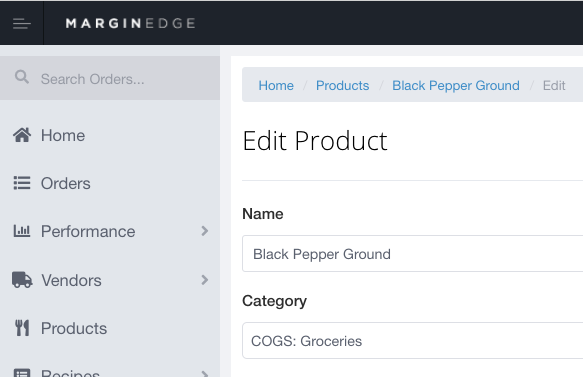Click the Home house icon in sidebar
Screen dimensions: 583x377
click(22, 135)
